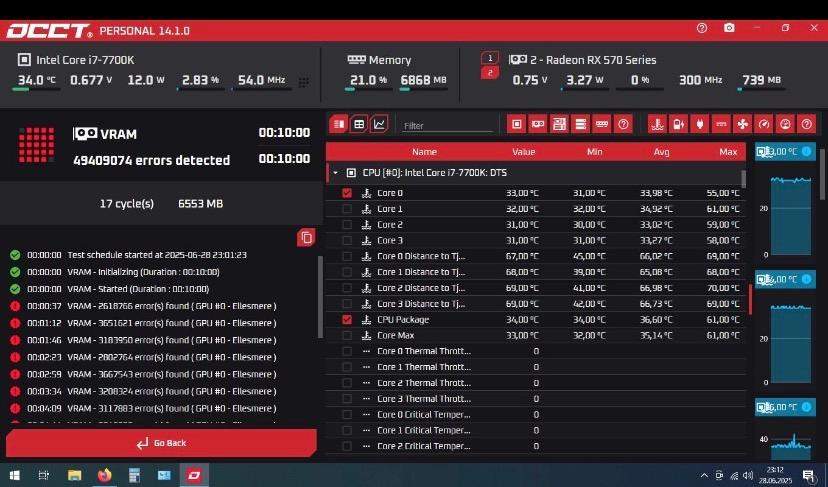Image resolution: width=828 pixels, height=487 pixels.
Task: Select GPU 1 in the GPU selector
Action: (x=490, y=58)
